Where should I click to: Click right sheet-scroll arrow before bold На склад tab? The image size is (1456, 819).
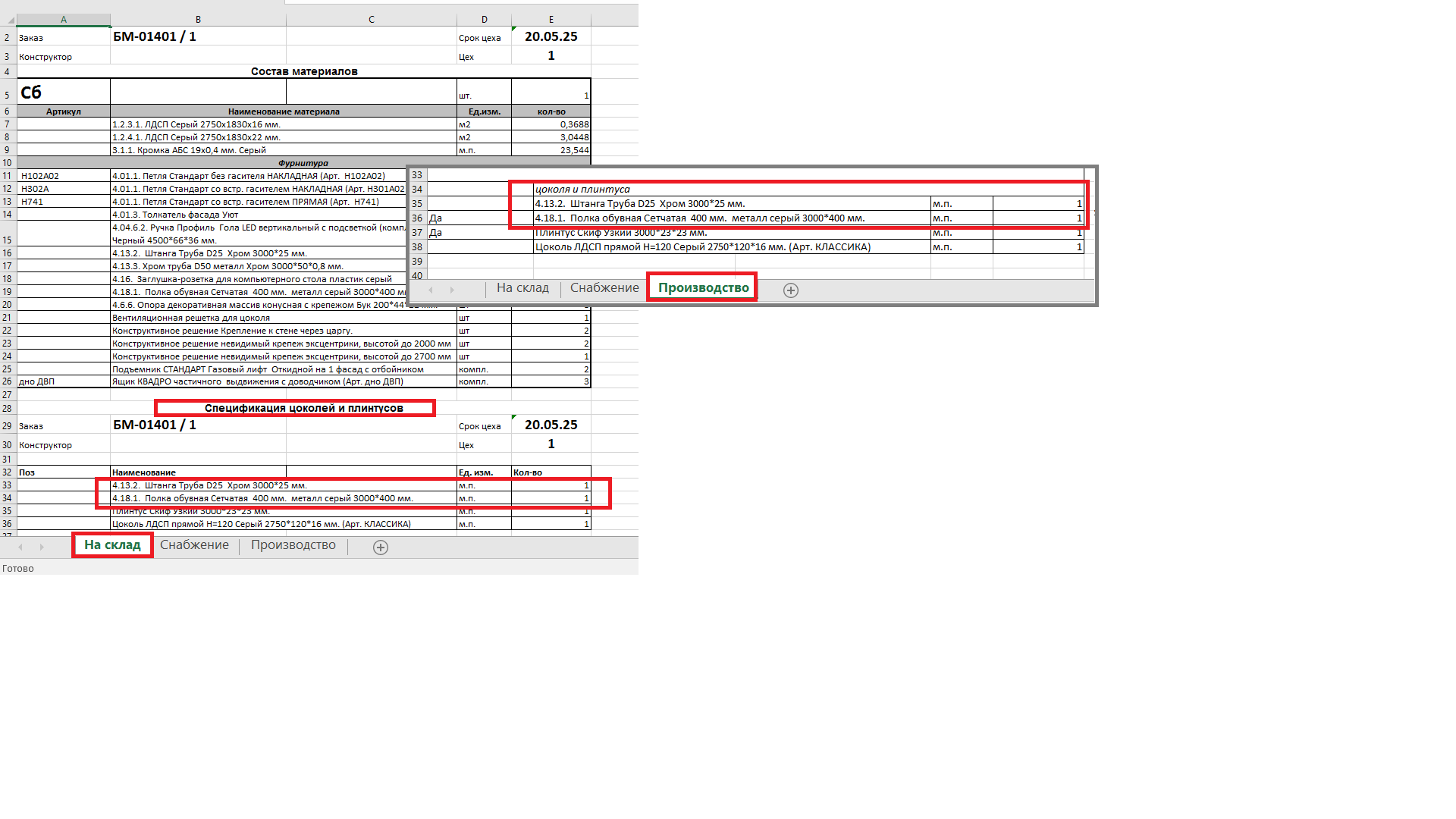pos(42,547)
